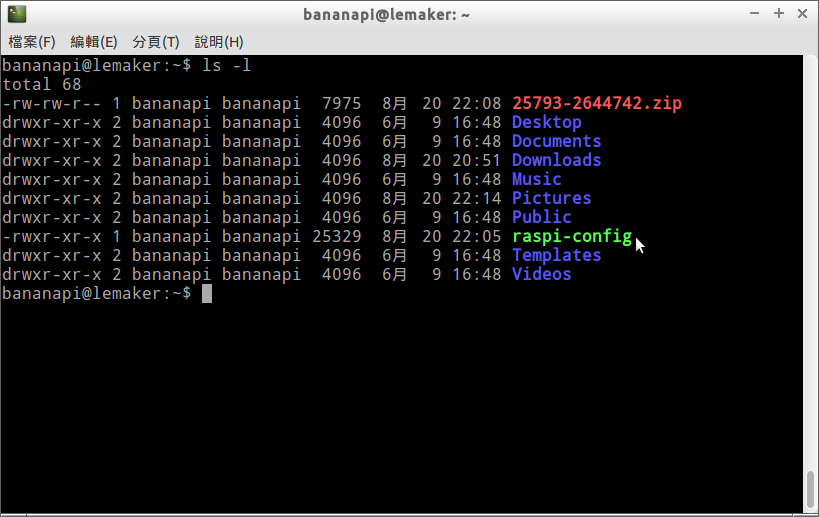Click the red 25793-2644742.zip filename

597,103
